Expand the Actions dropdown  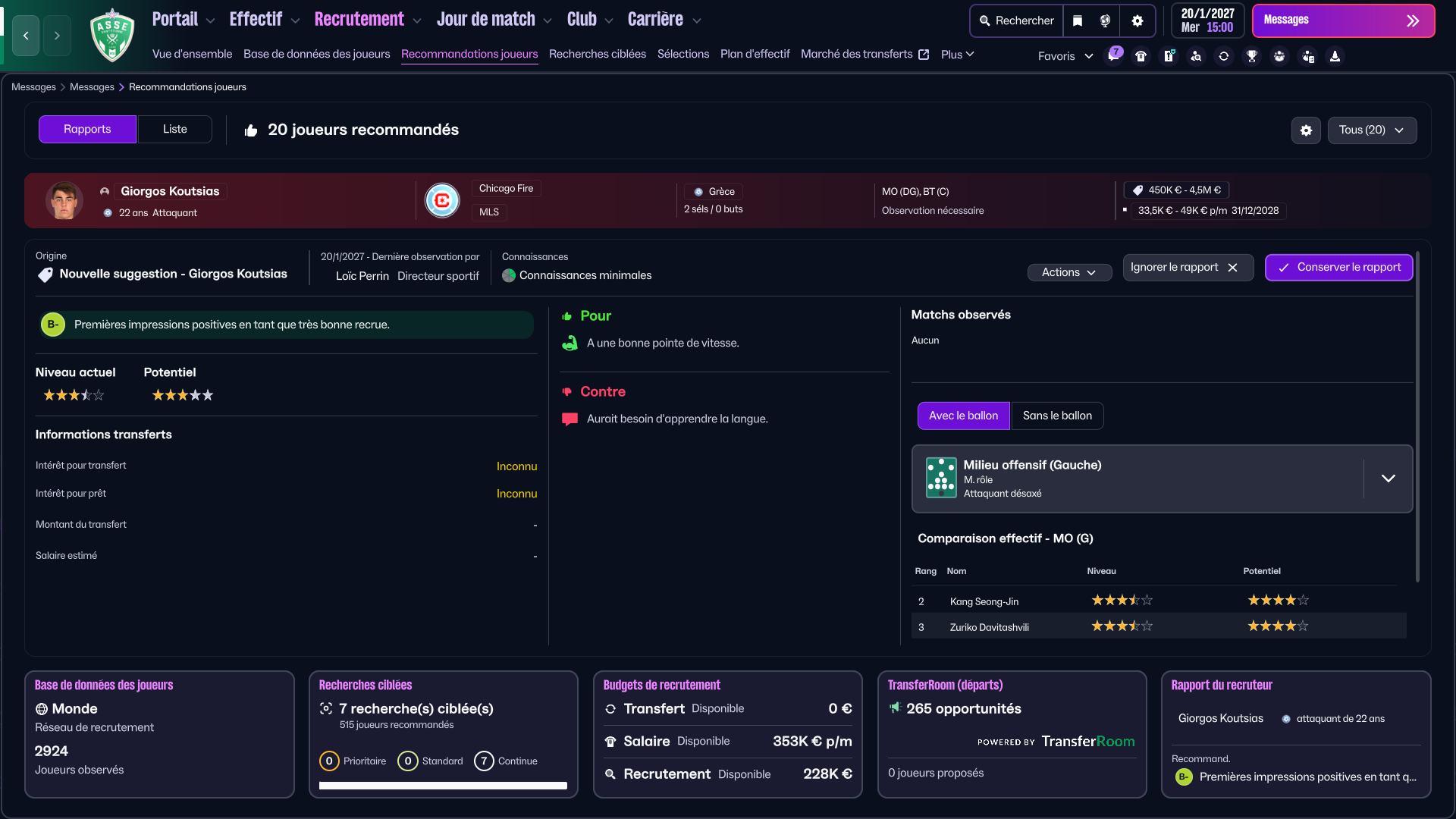click(1068, 272)
